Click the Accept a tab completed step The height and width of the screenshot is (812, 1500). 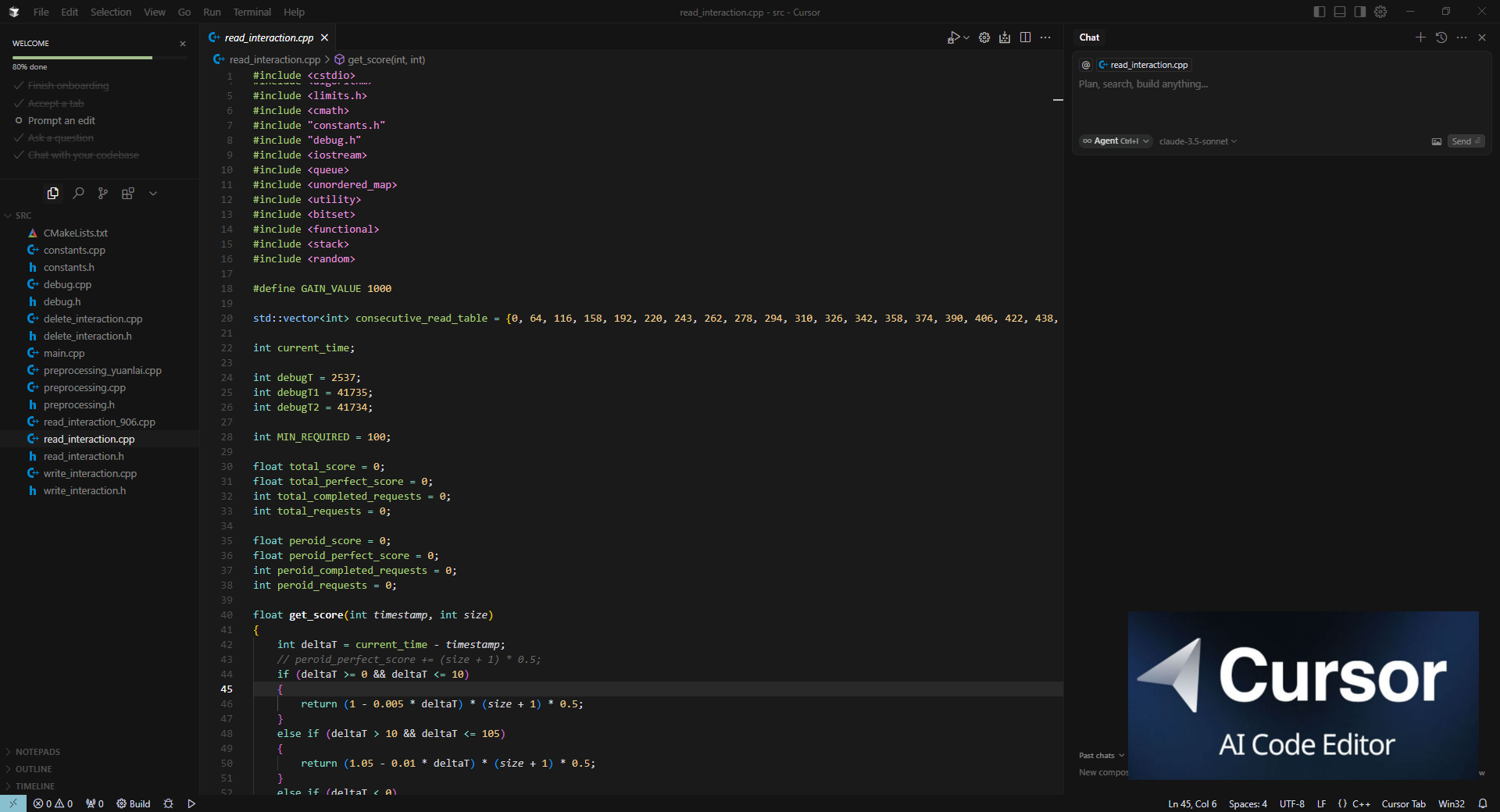(x=49, y=103)
